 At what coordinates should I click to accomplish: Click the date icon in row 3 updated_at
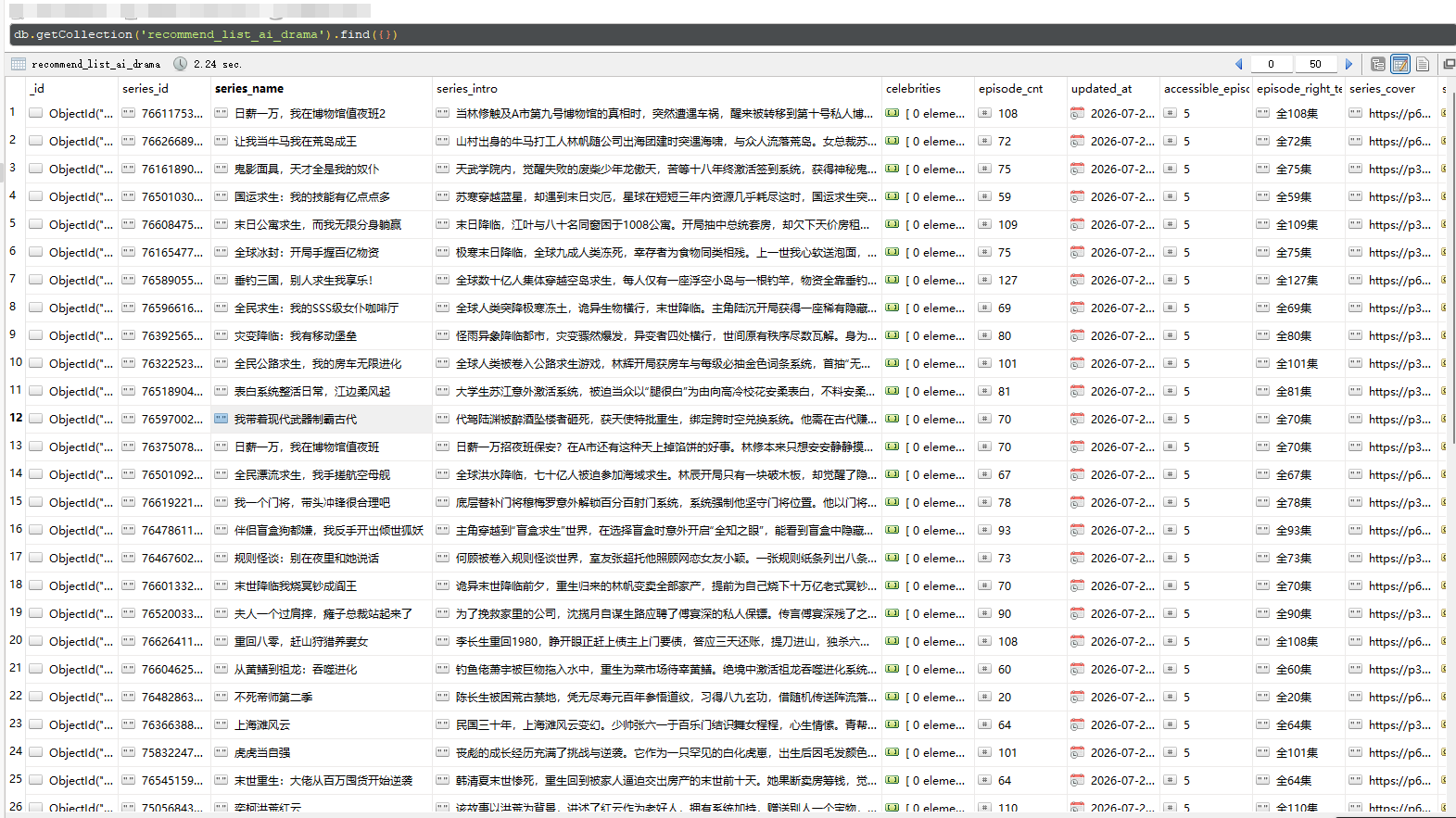click(1078, 169)
